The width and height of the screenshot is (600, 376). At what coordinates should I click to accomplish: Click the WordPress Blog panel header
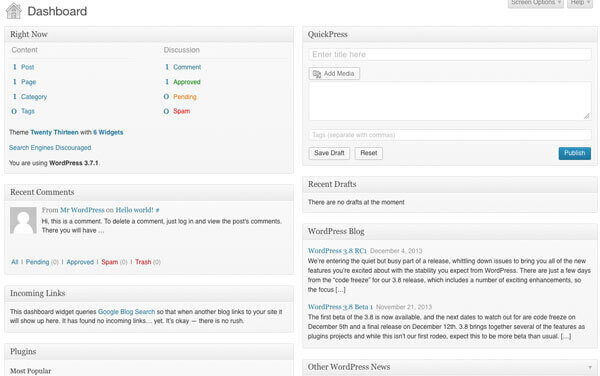coord(450,231)
